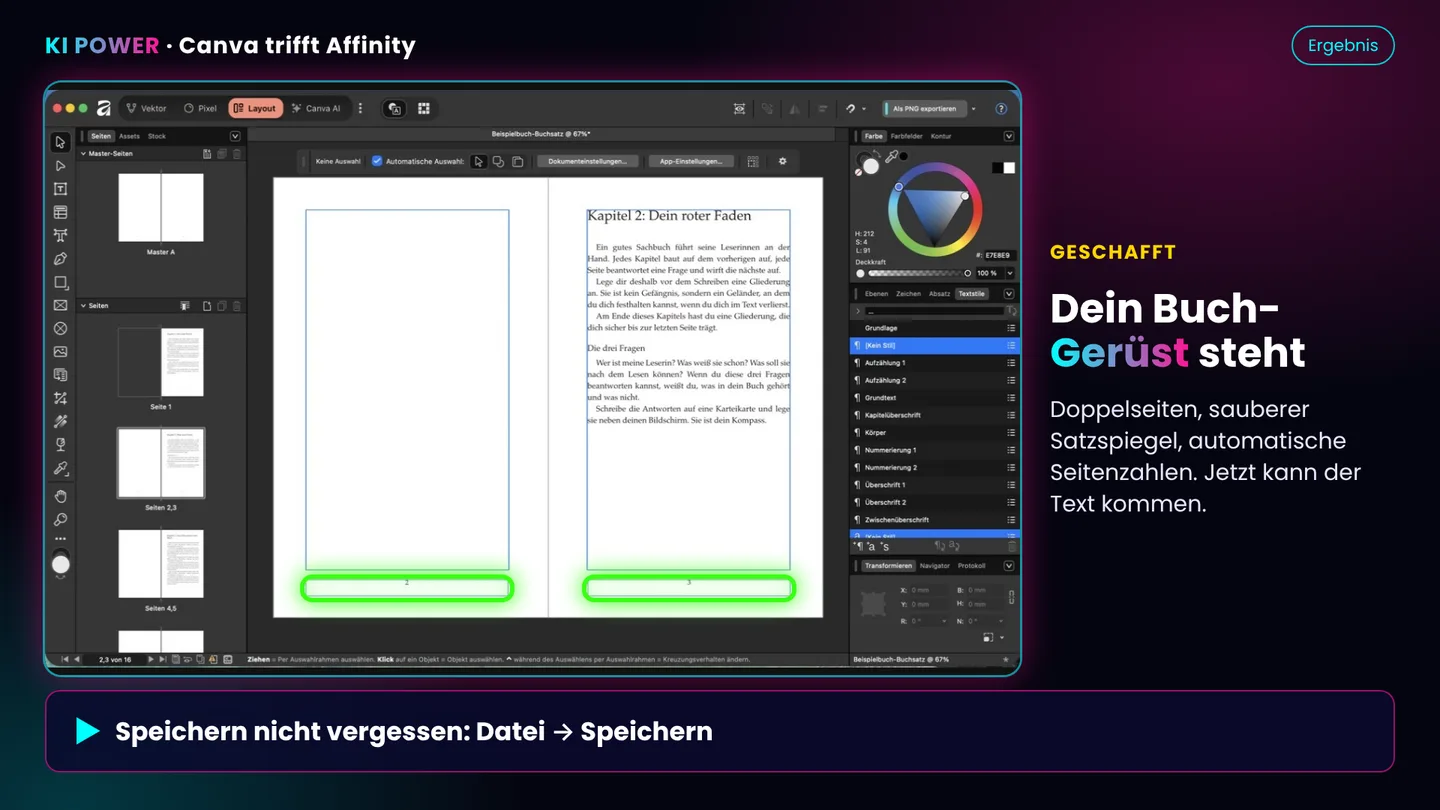Open the help question mark icon

tap(1001, 108)
